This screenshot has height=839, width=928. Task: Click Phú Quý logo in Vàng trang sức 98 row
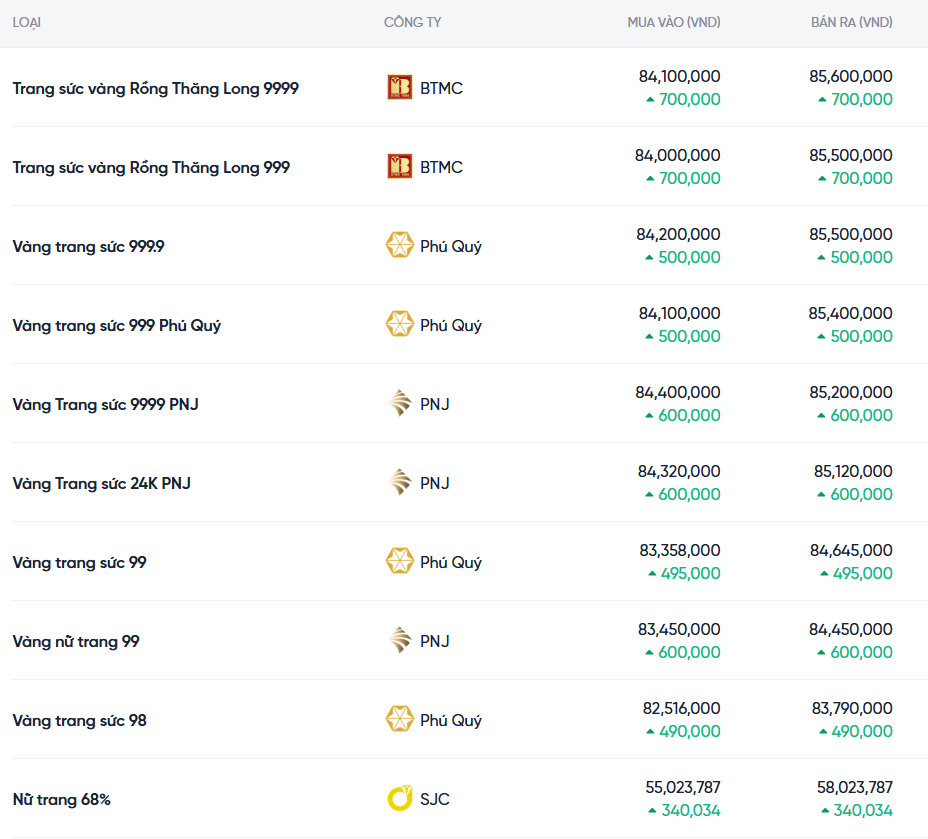click(x=399, y=720)
